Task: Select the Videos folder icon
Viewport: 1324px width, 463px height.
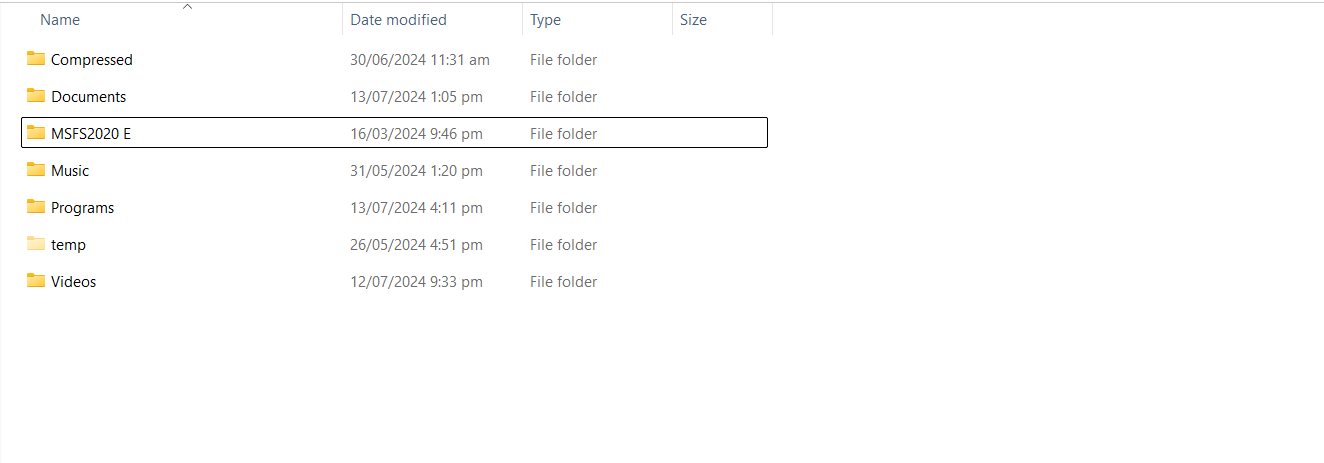Action: click(36, 281)
